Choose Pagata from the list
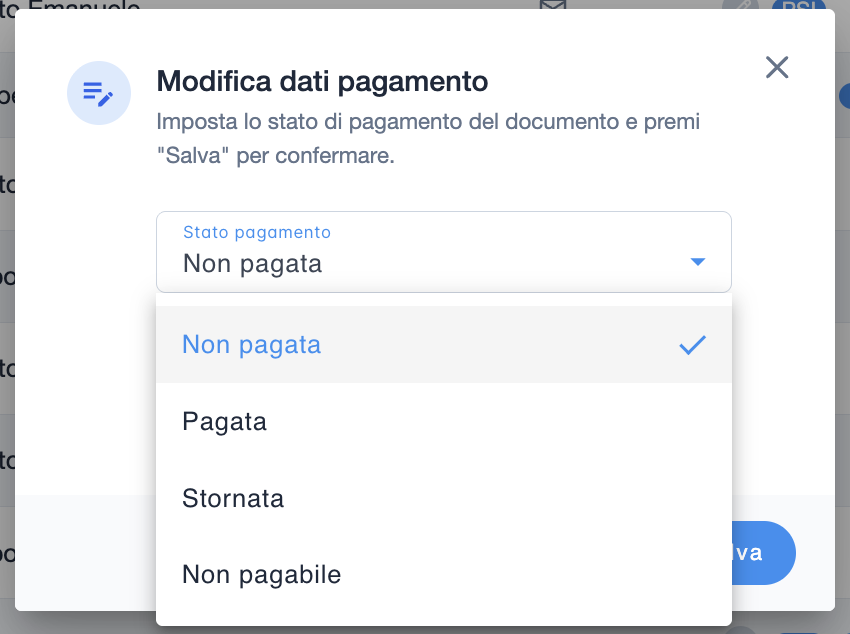 pyautogui.click(x=225, y=422)
